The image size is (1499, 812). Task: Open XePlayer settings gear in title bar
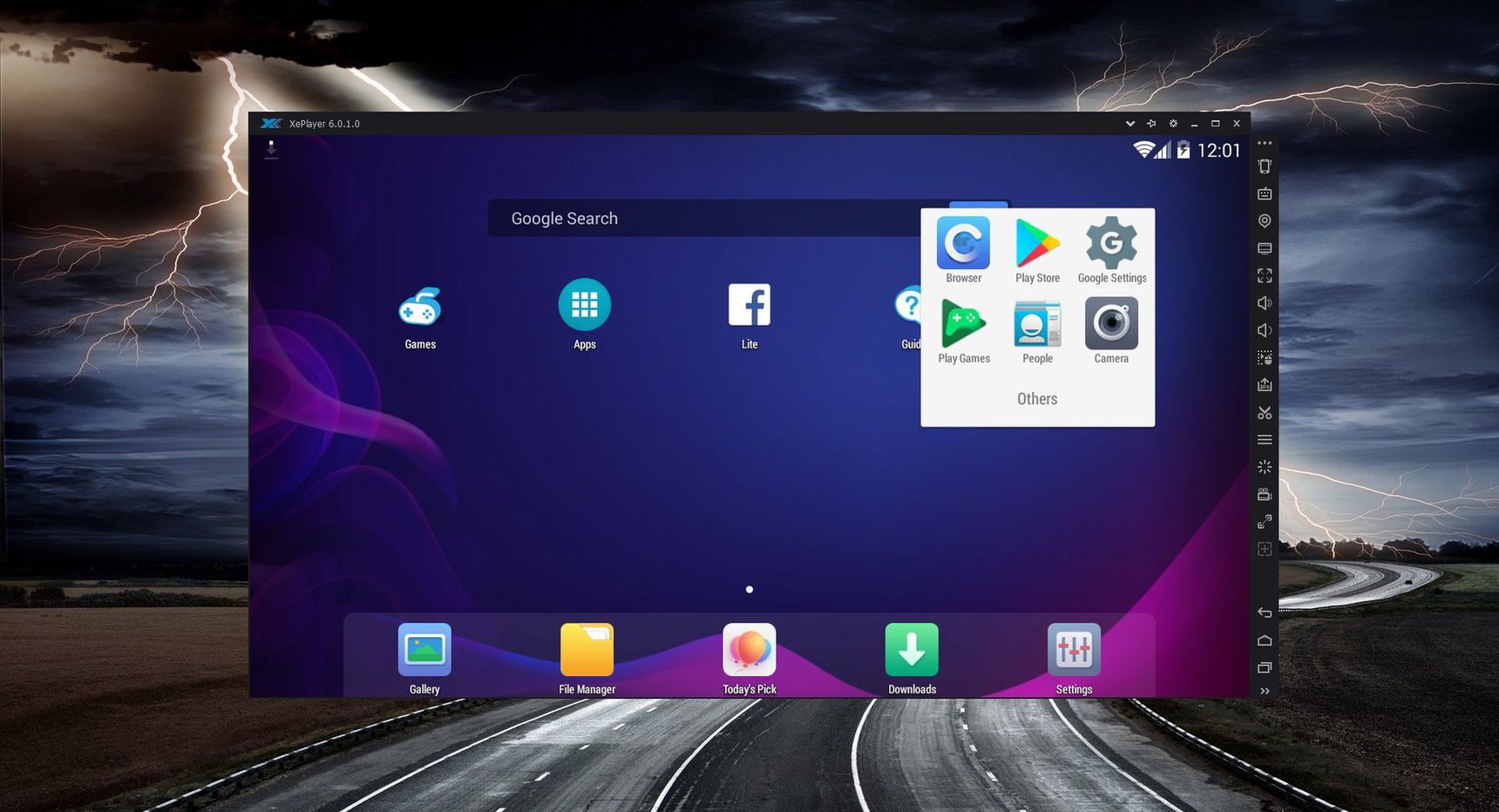point(1173,124)
